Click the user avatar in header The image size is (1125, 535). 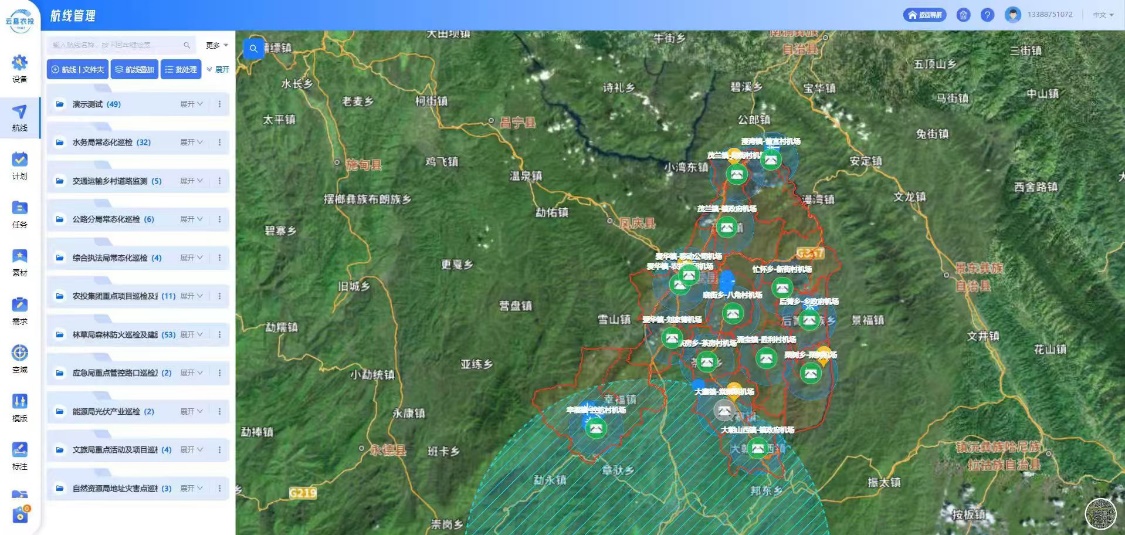[x=1013, y=15]
